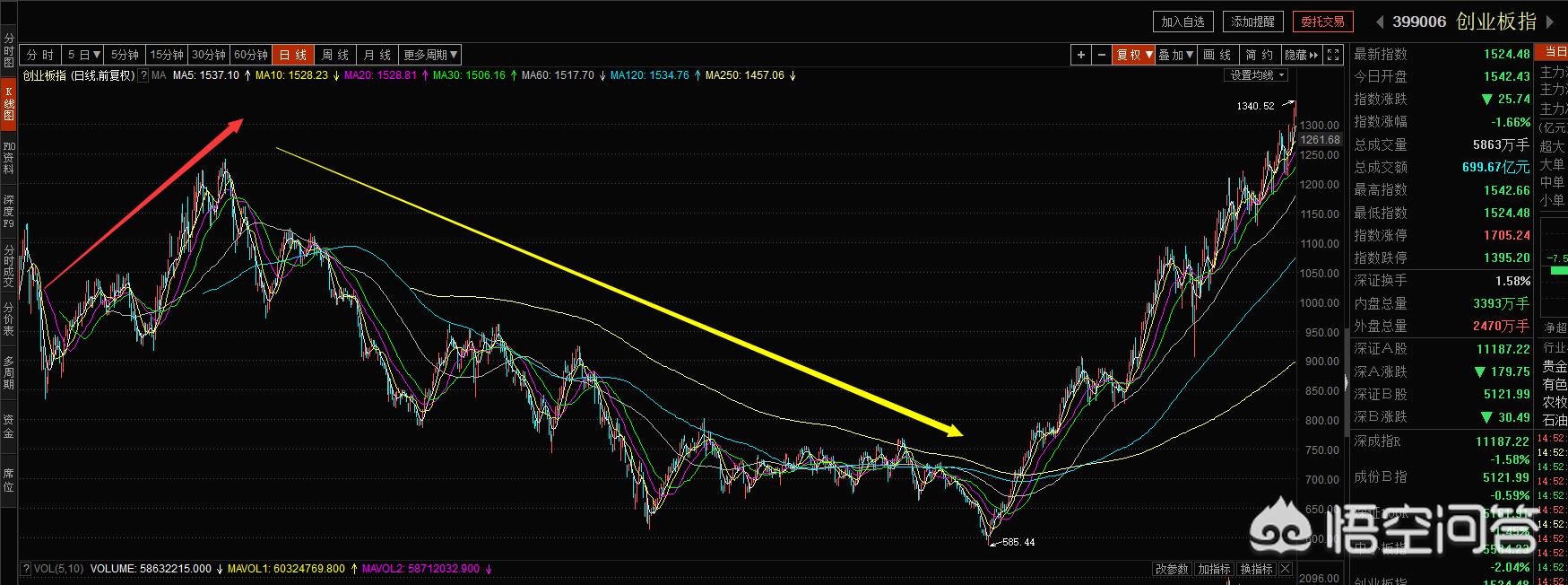Click the 加入自选 button
This screenshot has width=1568, height=585.
tap(1182, 22)
